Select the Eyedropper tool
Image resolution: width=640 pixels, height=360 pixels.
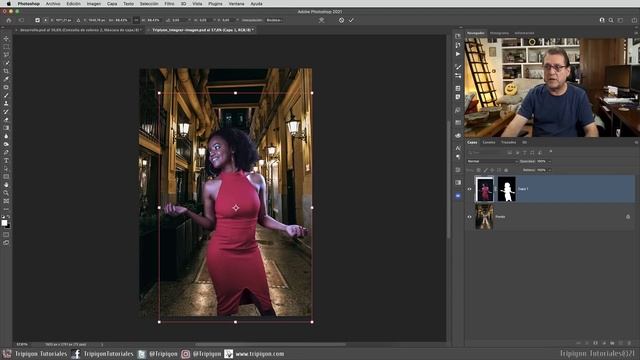click(6, 79)
